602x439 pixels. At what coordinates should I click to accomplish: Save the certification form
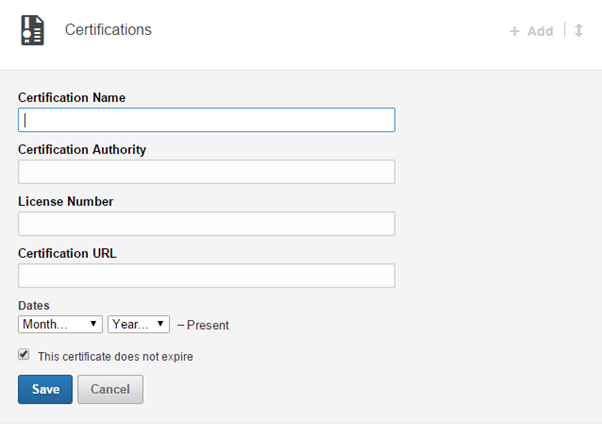[45, 389]
